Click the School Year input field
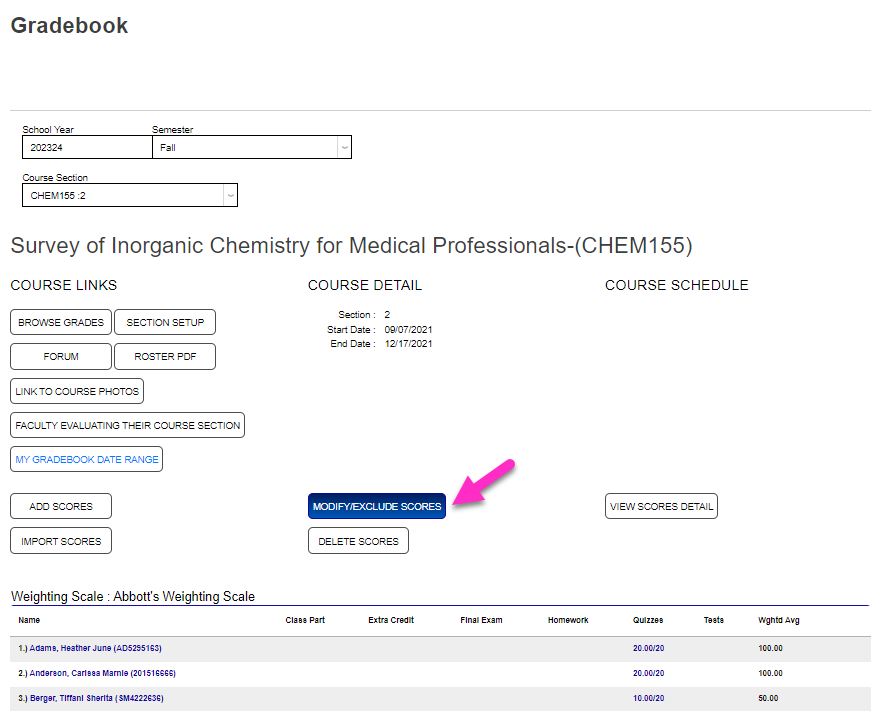Image resolution: width=880 pixels, height=716 pixels. [x=86, y=147]
